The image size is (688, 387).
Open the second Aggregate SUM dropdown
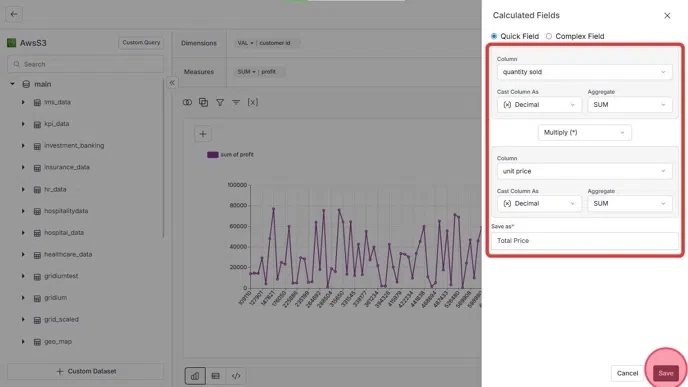coord(630,204)
